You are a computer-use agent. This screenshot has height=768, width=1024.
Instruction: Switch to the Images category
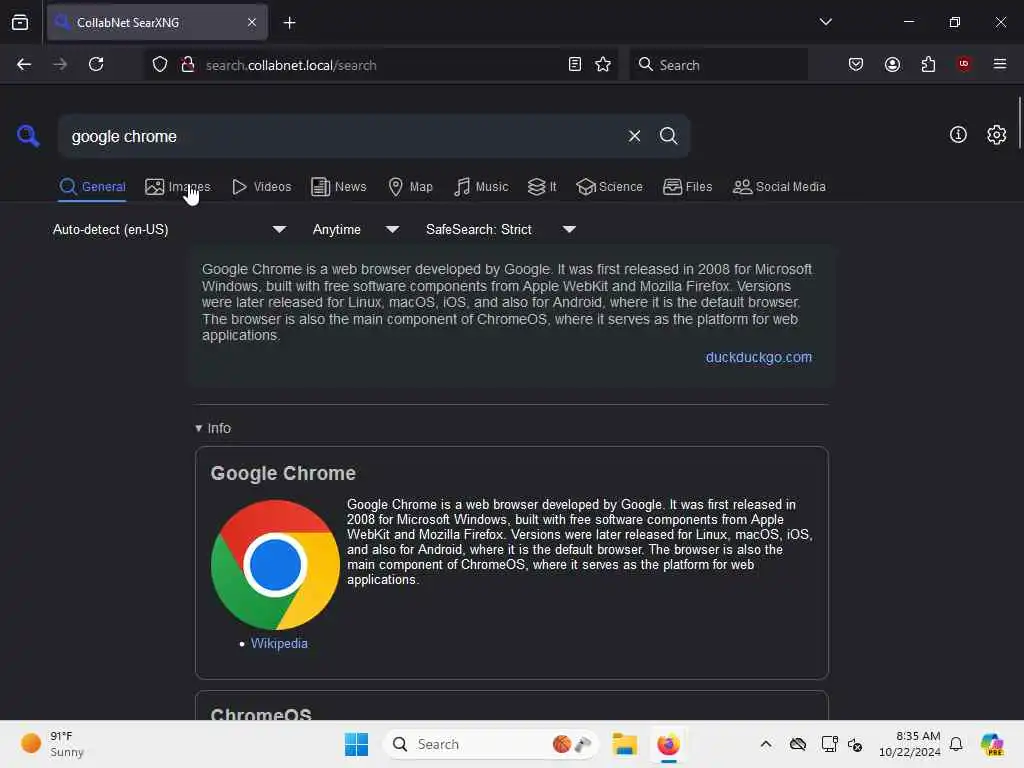click(178, 187)
